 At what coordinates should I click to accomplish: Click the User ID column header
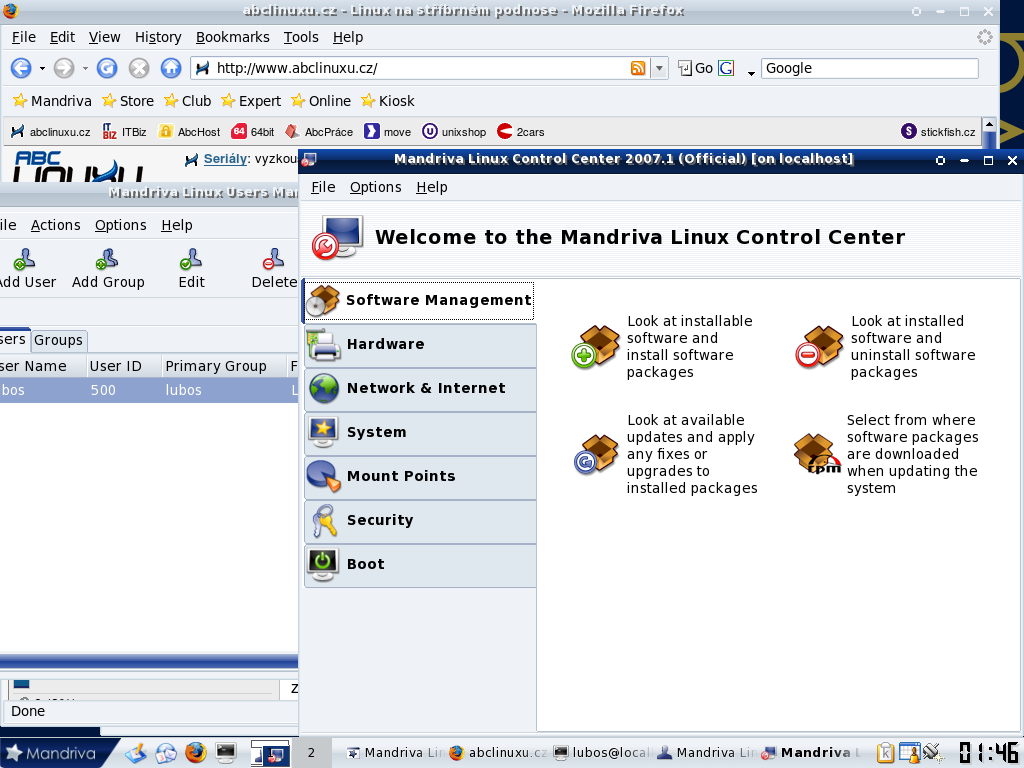click(123, 366)
